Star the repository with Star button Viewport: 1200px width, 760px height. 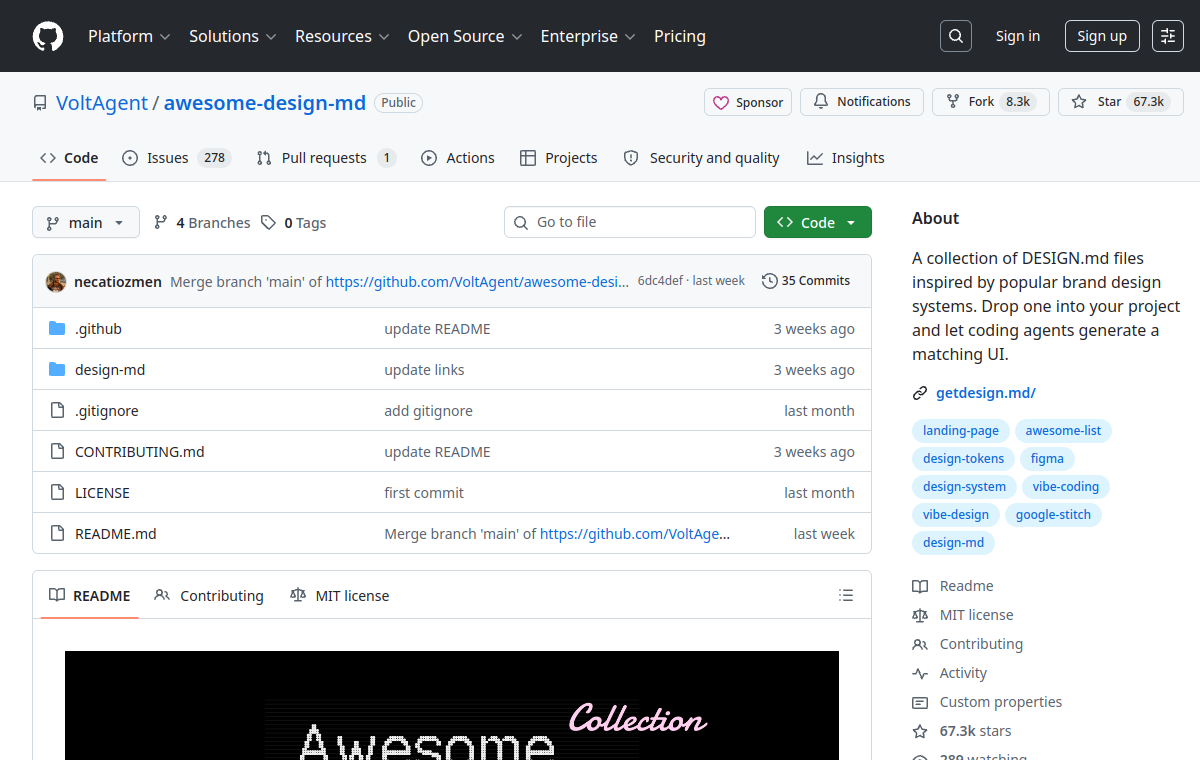click(x=1121, y=102)
